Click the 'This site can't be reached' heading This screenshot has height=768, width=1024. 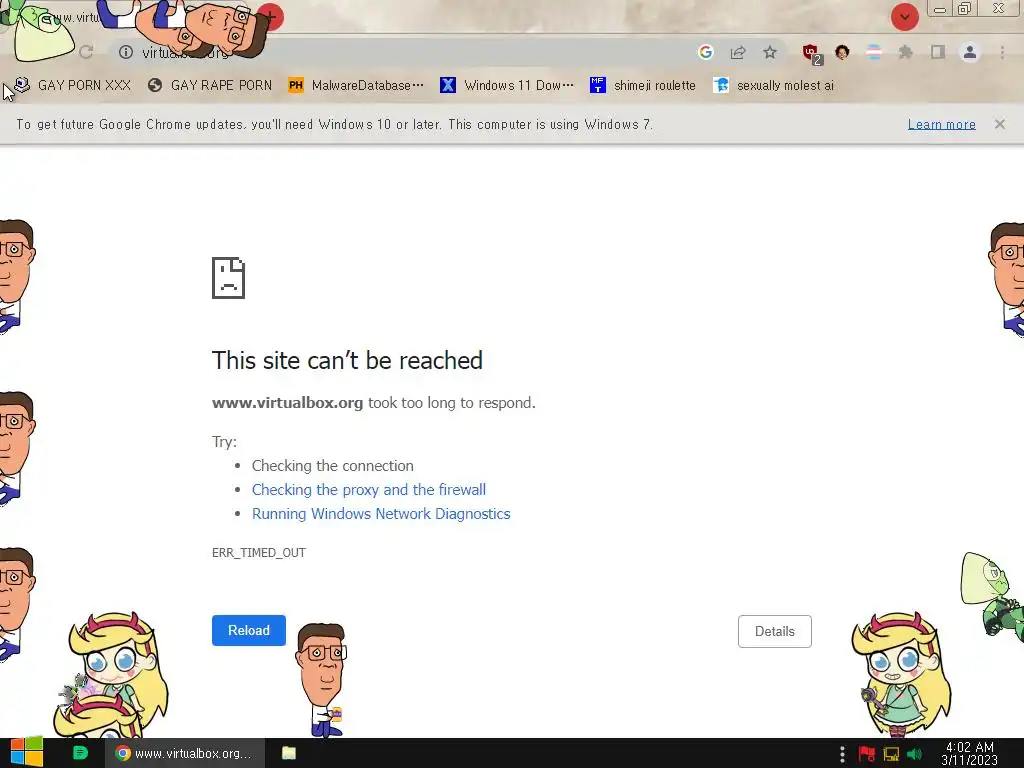point(347,360)
